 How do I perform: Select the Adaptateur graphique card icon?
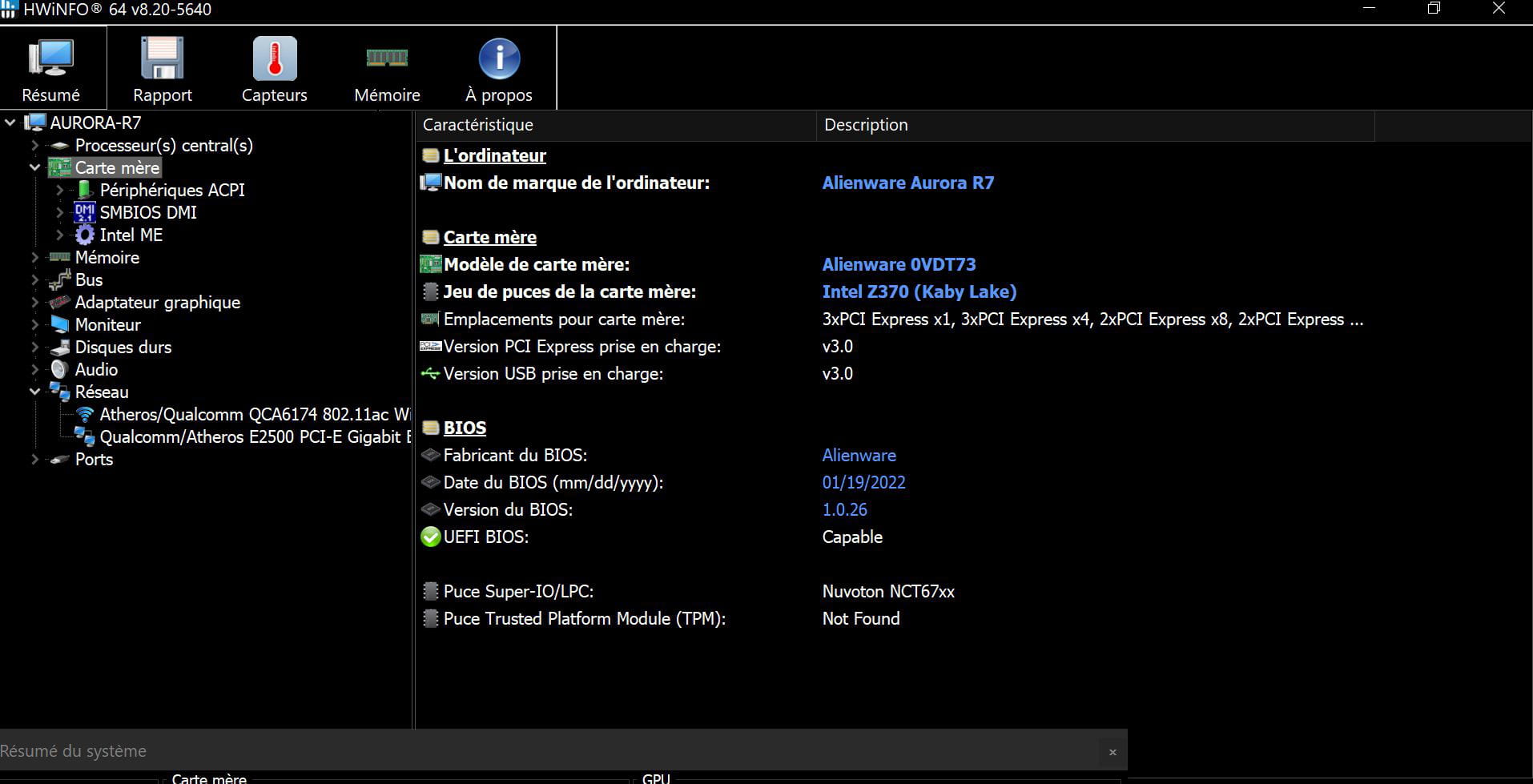click(59, 302)
